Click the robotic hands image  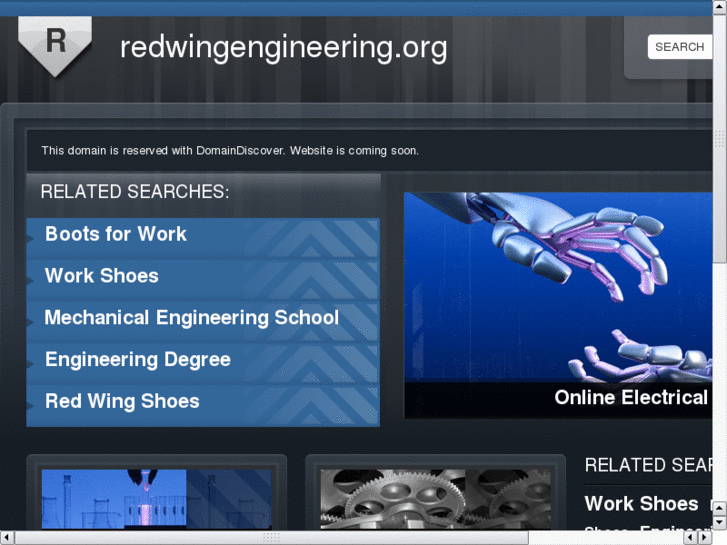point(558,288)
